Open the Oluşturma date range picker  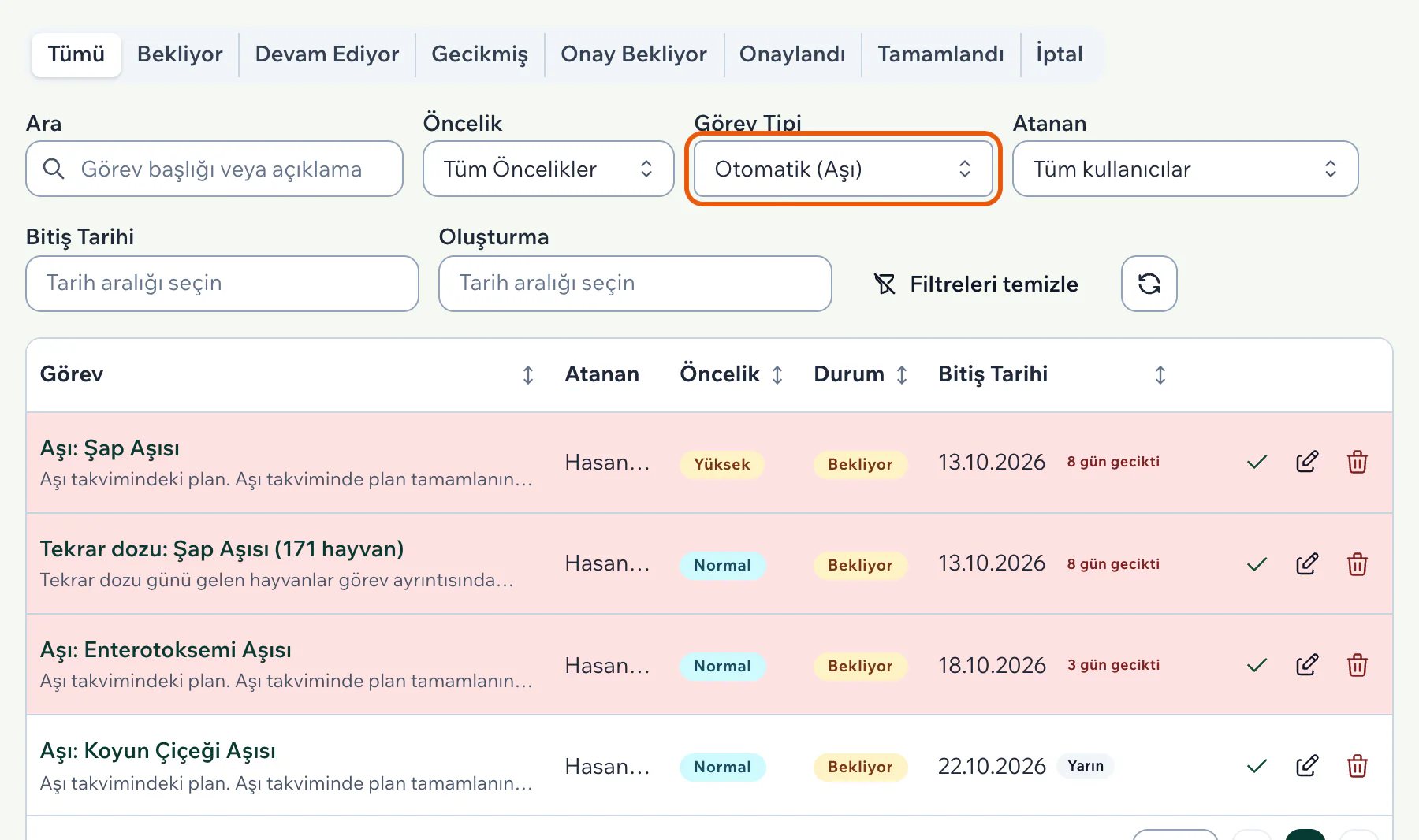click(635, 284)
